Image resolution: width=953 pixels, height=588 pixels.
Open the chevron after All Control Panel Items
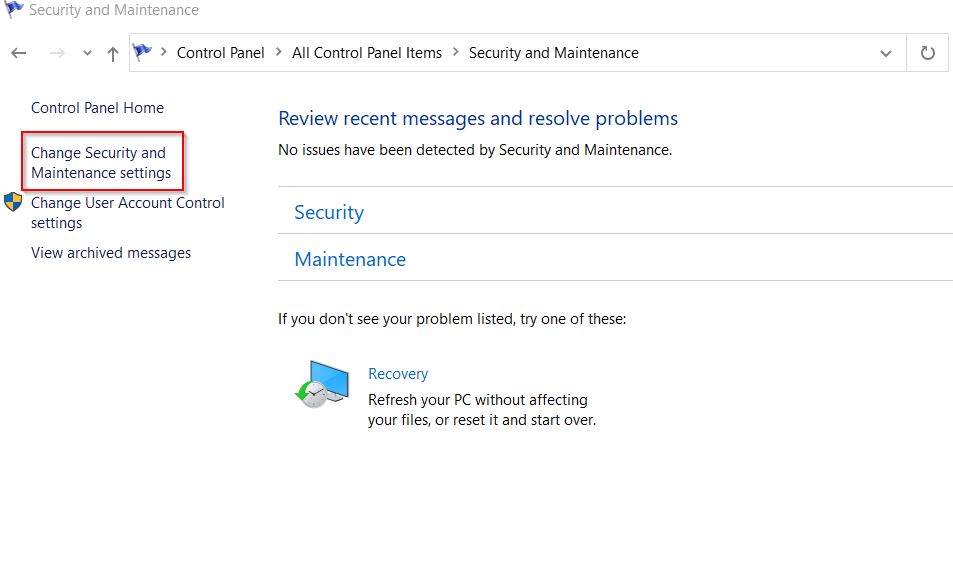pos(455,52)
